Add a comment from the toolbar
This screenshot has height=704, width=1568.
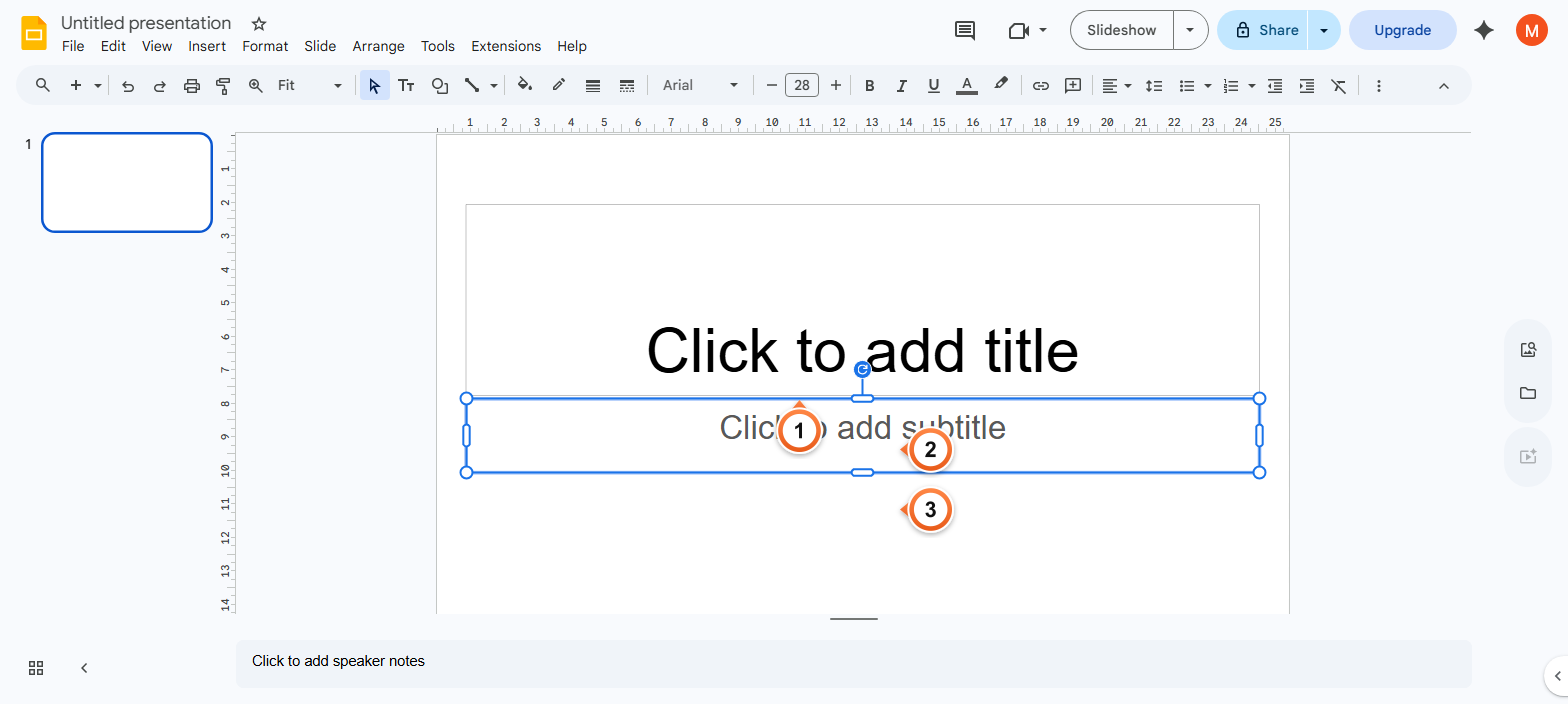[1073, 86]
